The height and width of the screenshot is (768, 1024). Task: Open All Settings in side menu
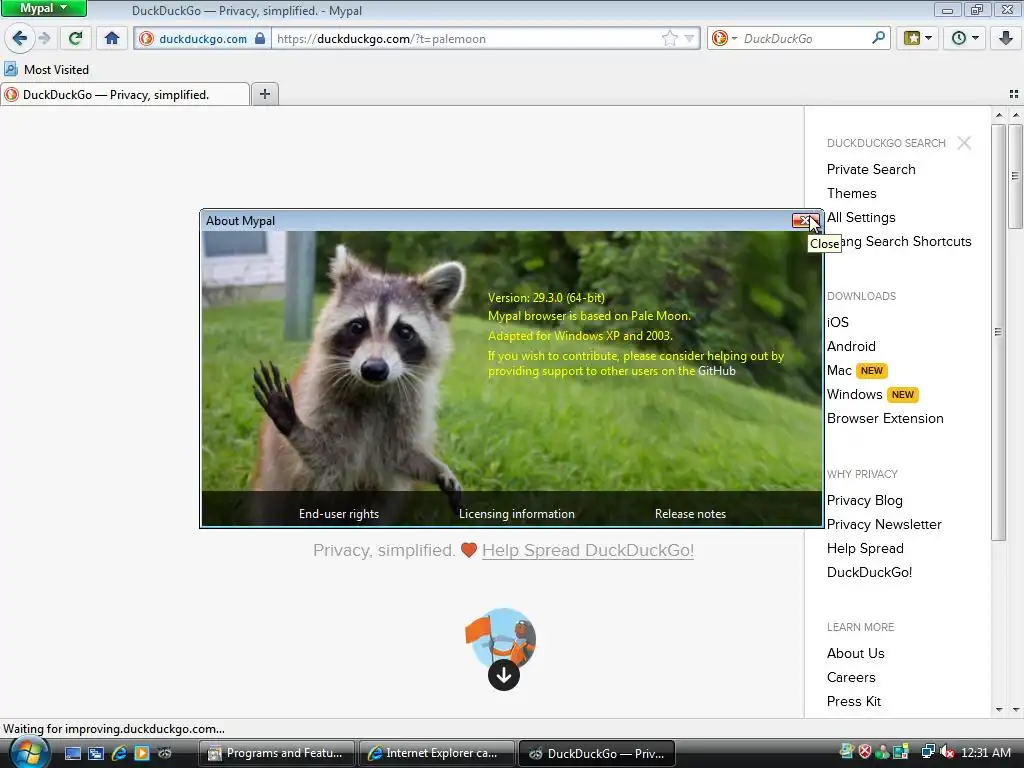pos(861,217)
